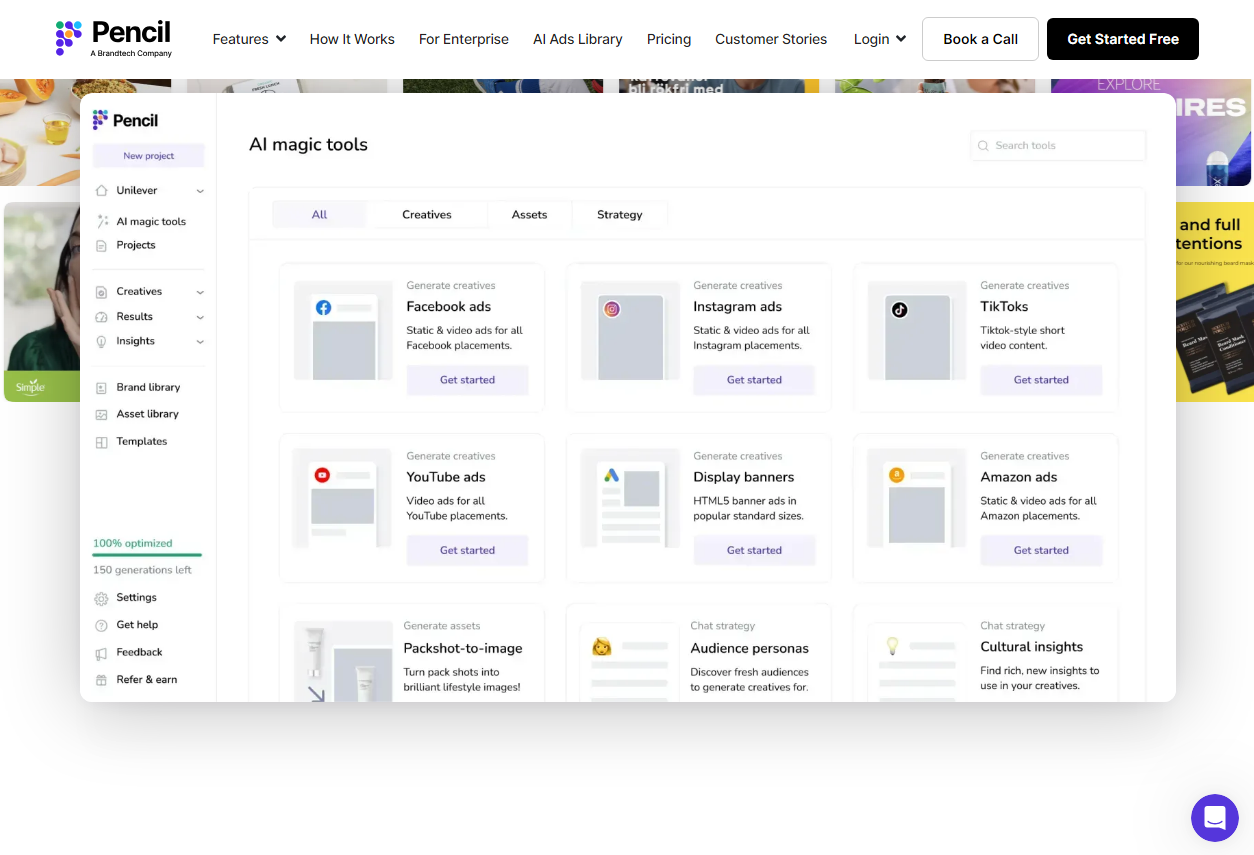Click the Settings gear icon
The width and height of the screenshot is (1254, 855).
(101, 598)
